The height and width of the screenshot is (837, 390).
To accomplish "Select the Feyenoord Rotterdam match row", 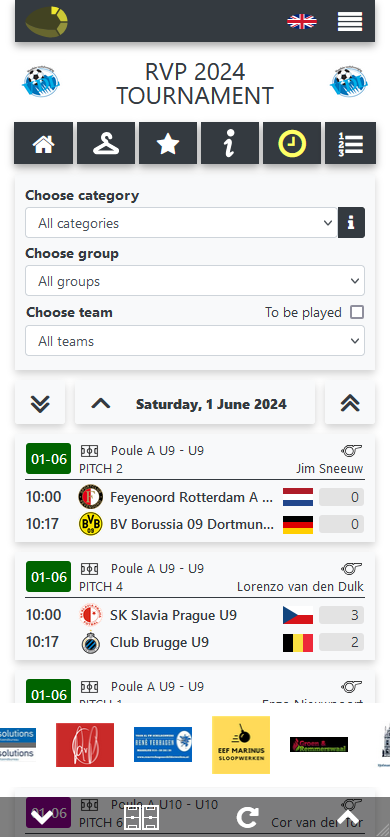I will pos(195,498).
